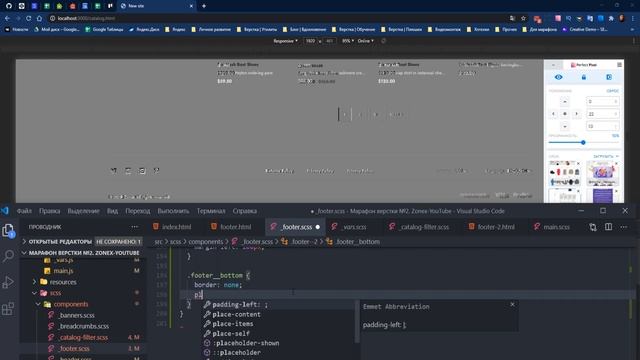Click the upload layers link in PerfectPixel

click(606, 156)
